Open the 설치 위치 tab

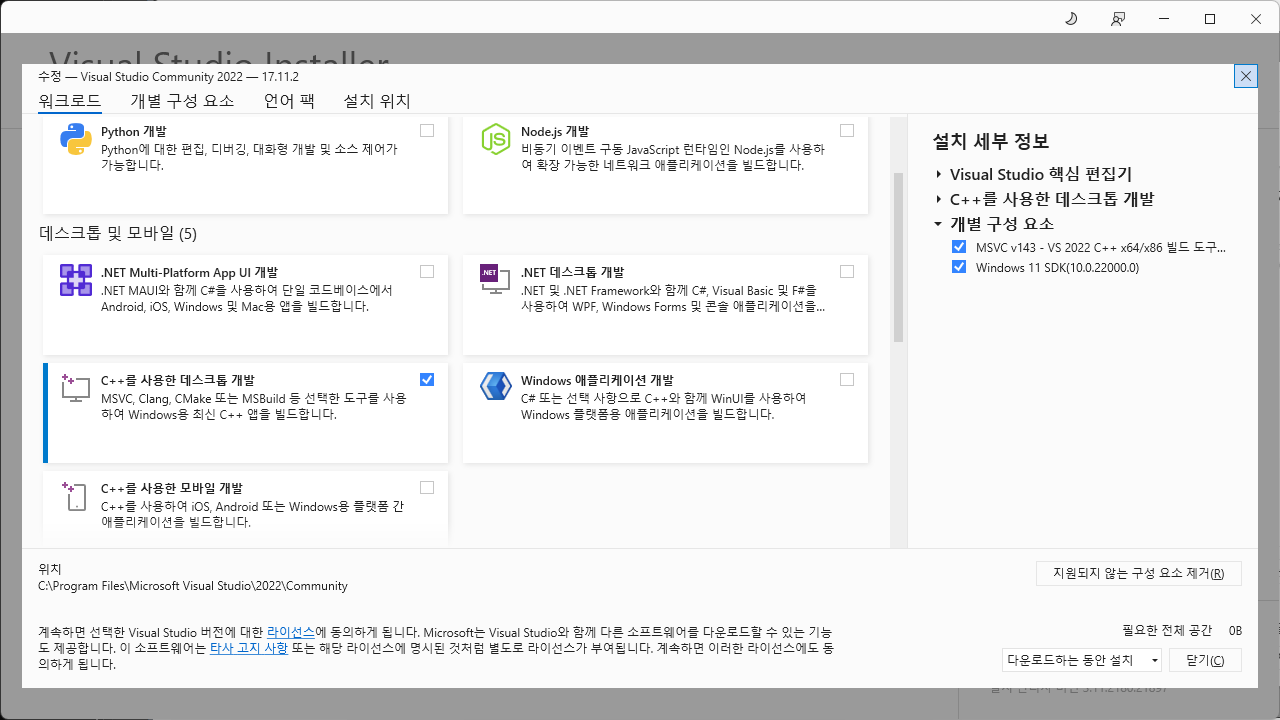tap(377, 101)
